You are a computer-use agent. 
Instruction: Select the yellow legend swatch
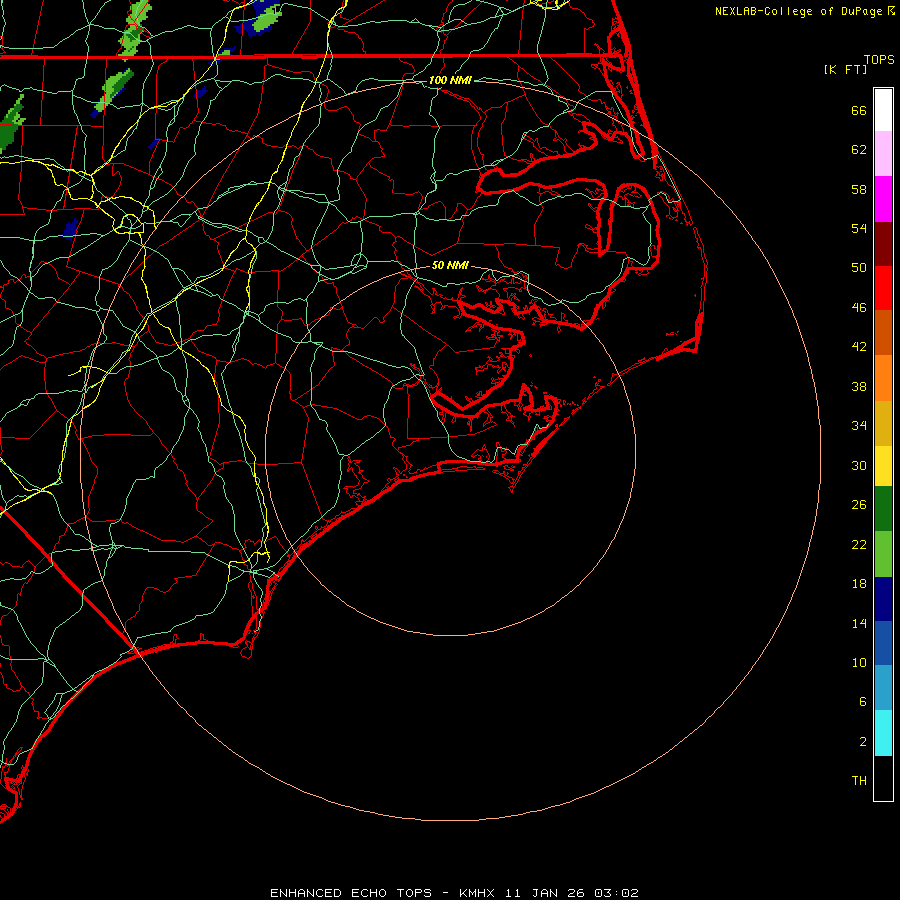[x=883, y=465]
